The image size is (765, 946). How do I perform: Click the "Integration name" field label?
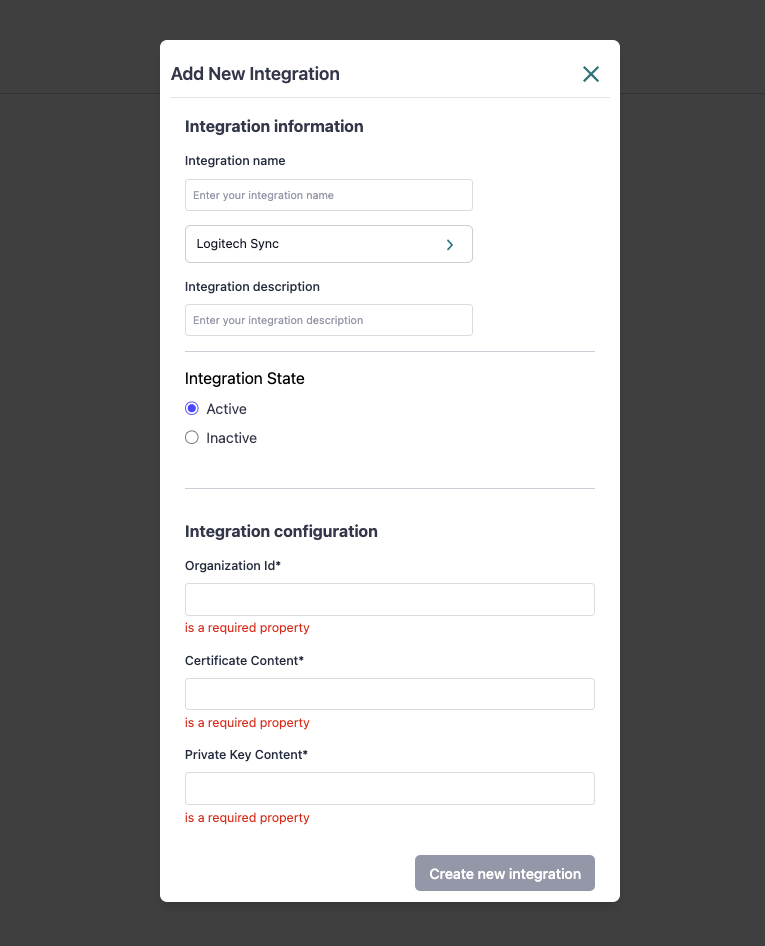235,161
